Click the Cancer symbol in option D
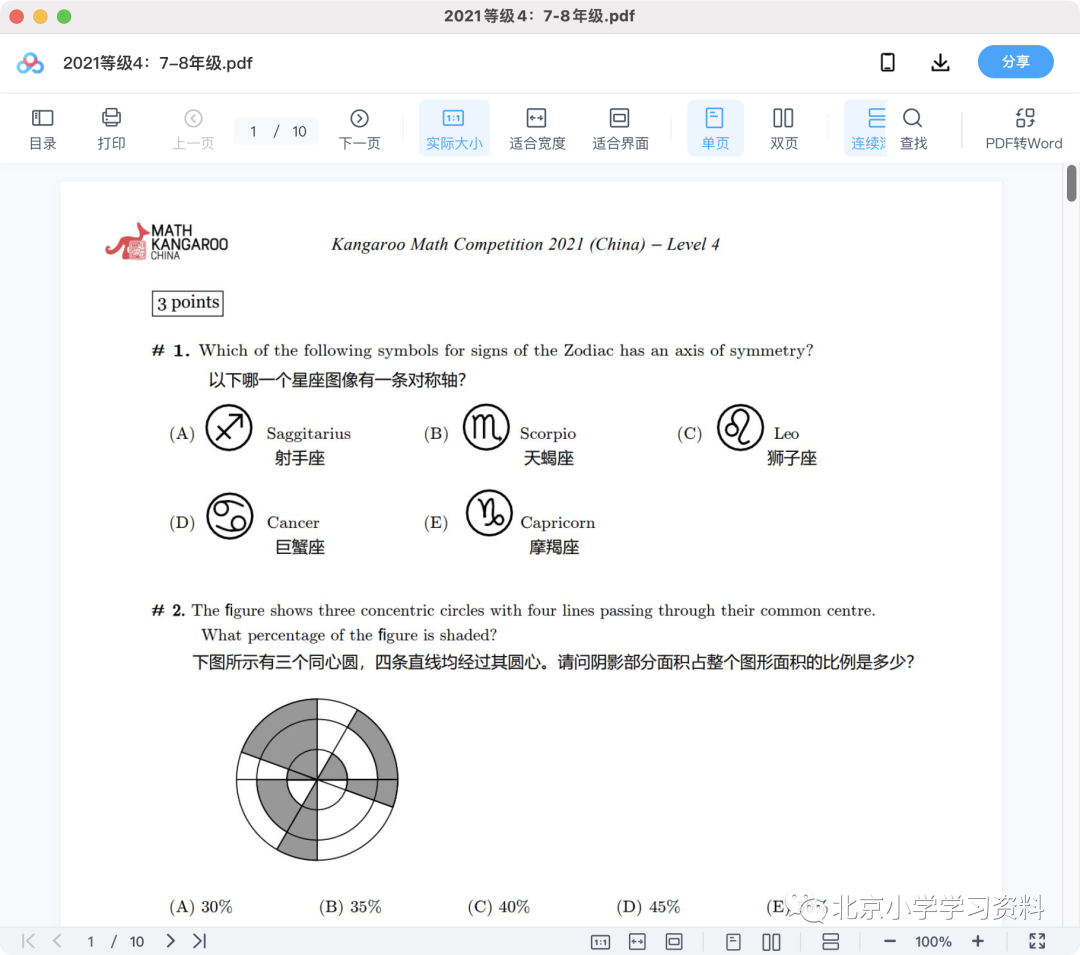Viewport: 1080px width, 955px height. [230, 516]
